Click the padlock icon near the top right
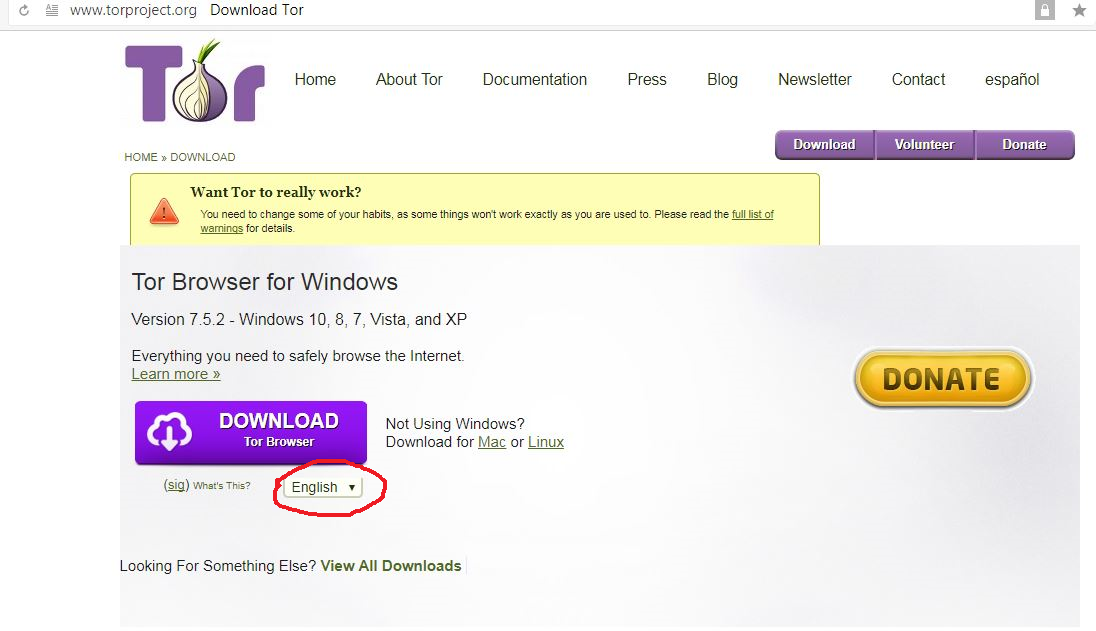The width and height of the screenshot is (1096, 631). pos(1046,10)
